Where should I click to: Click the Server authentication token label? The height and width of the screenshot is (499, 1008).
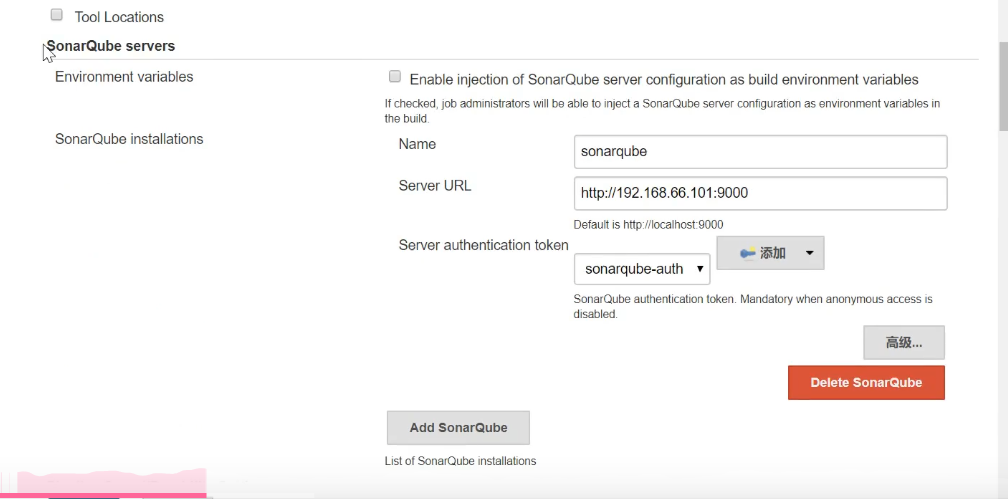[x=483, y=245]
